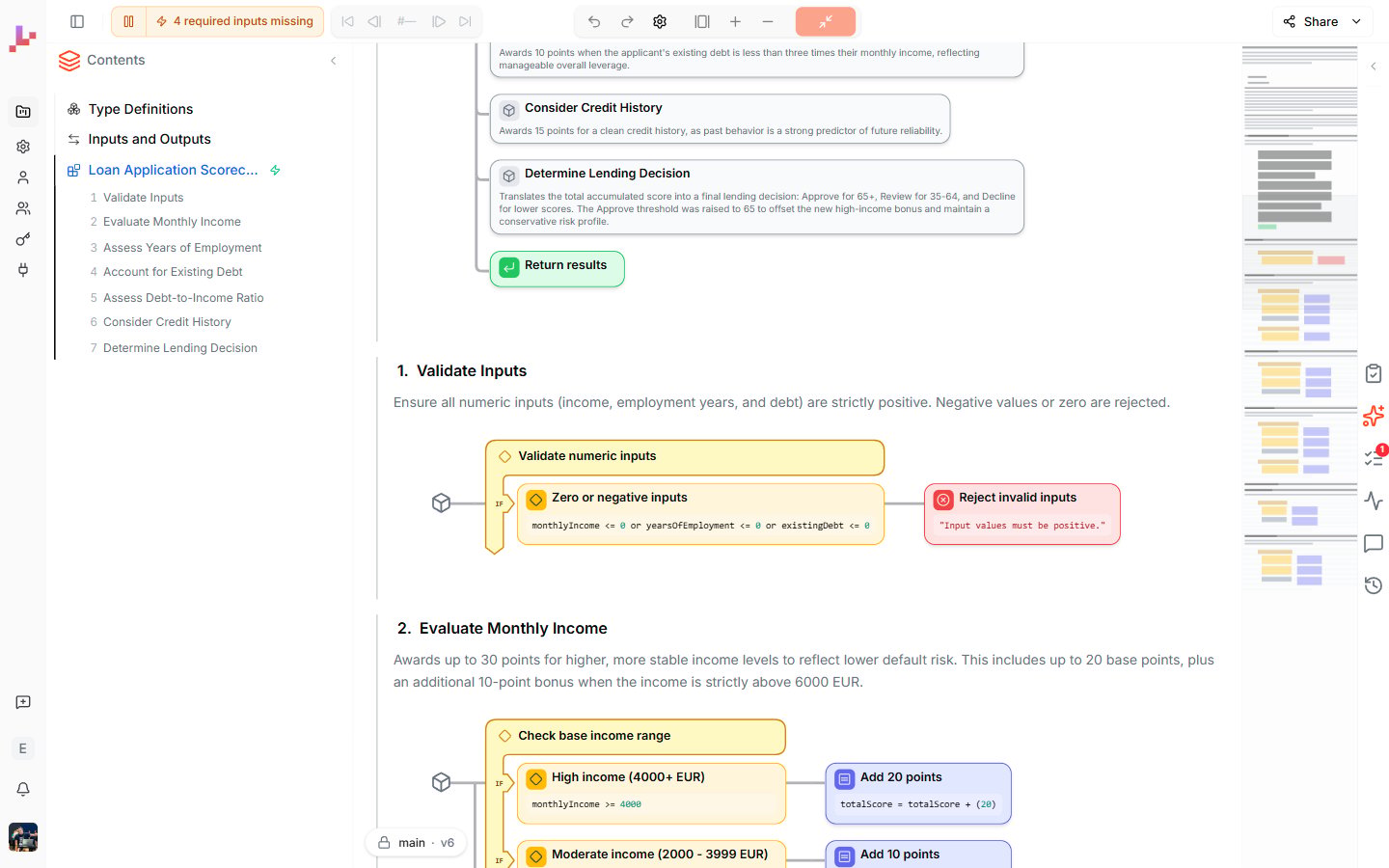The height and width of the screenshot is (868, 1389).
Task: Select the Consider Credit History overview node
Action: [720, 119]
